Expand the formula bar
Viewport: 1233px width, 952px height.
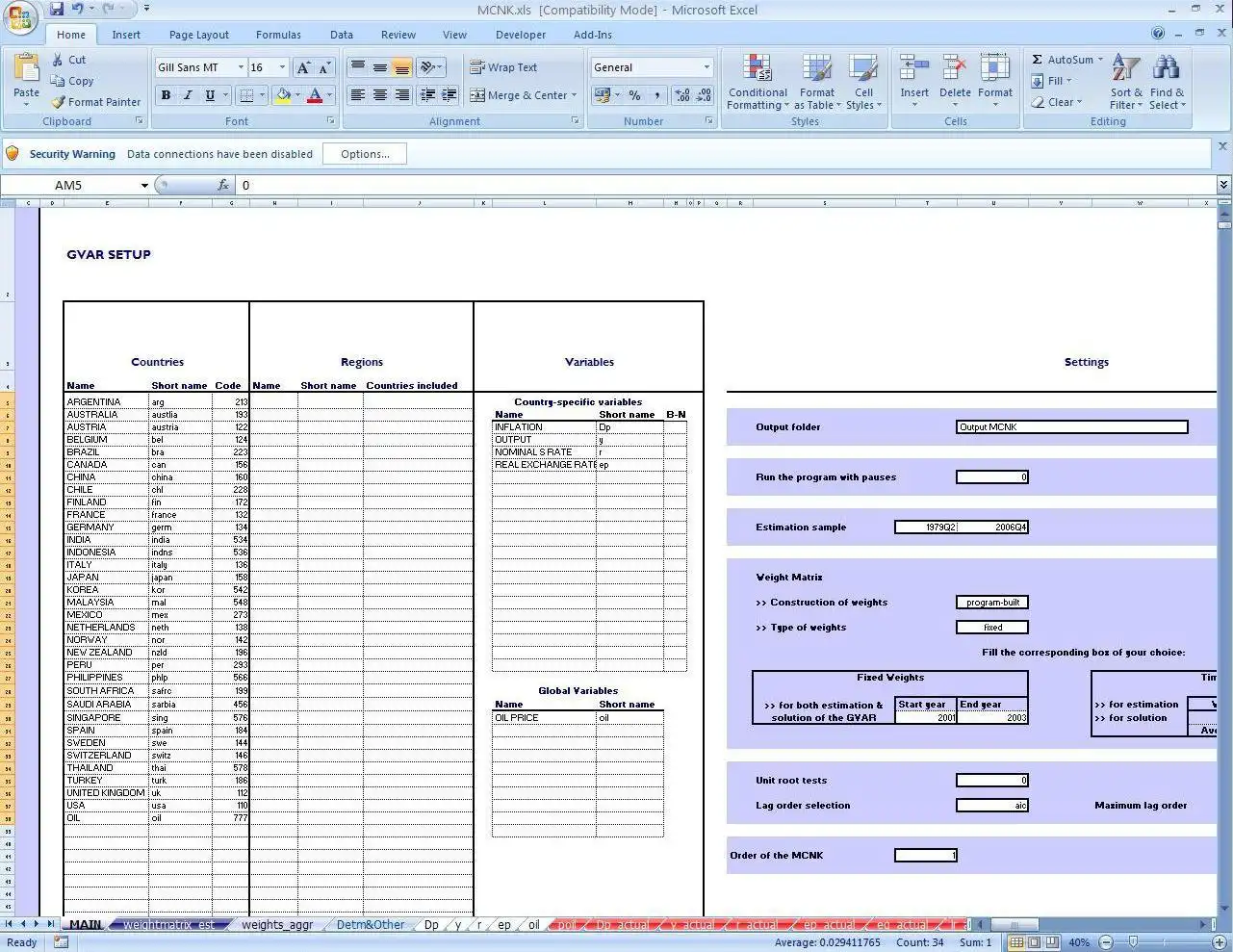tap(1223, 185)
